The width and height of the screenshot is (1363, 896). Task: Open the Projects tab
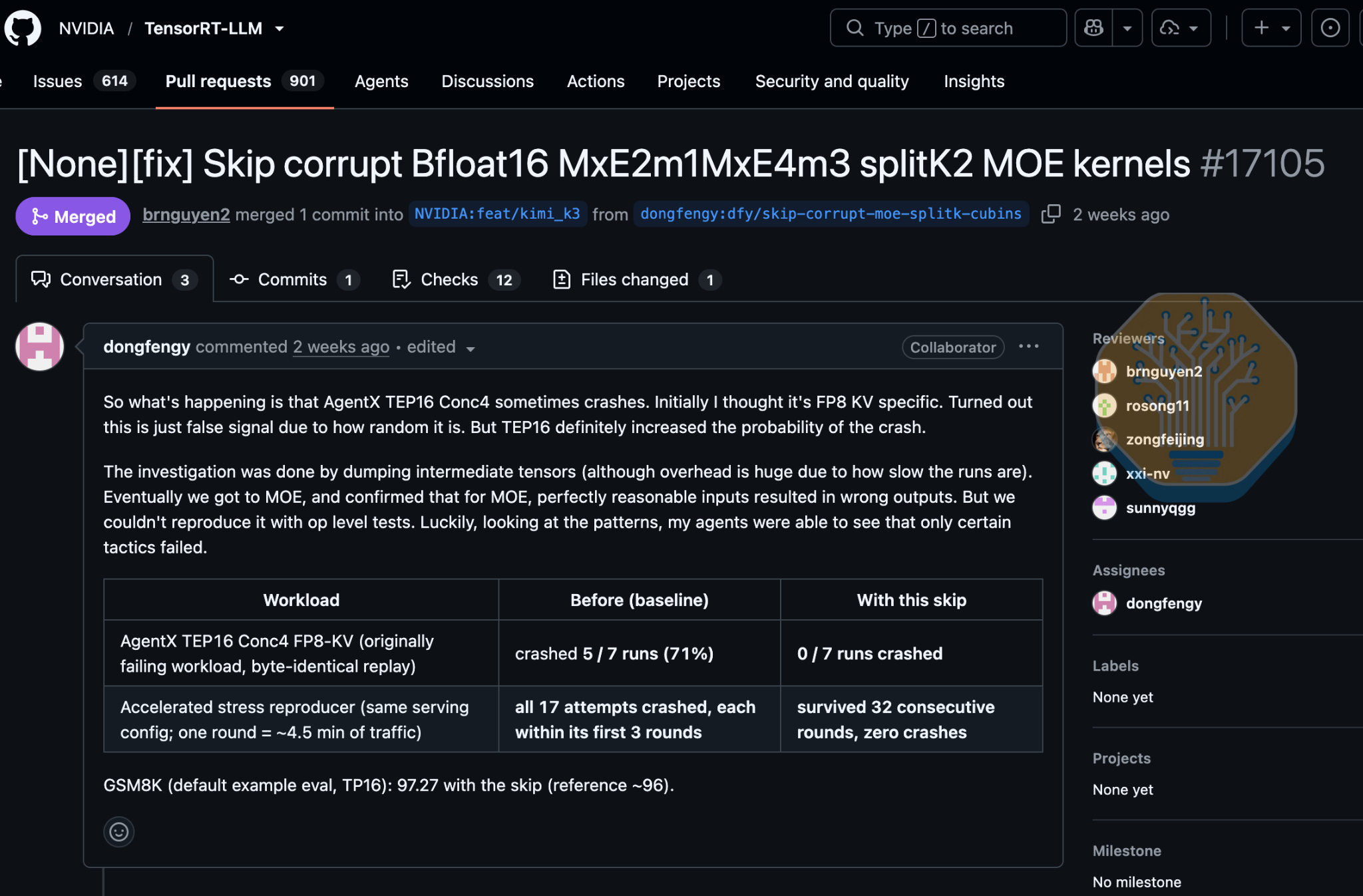click(689, 81)
